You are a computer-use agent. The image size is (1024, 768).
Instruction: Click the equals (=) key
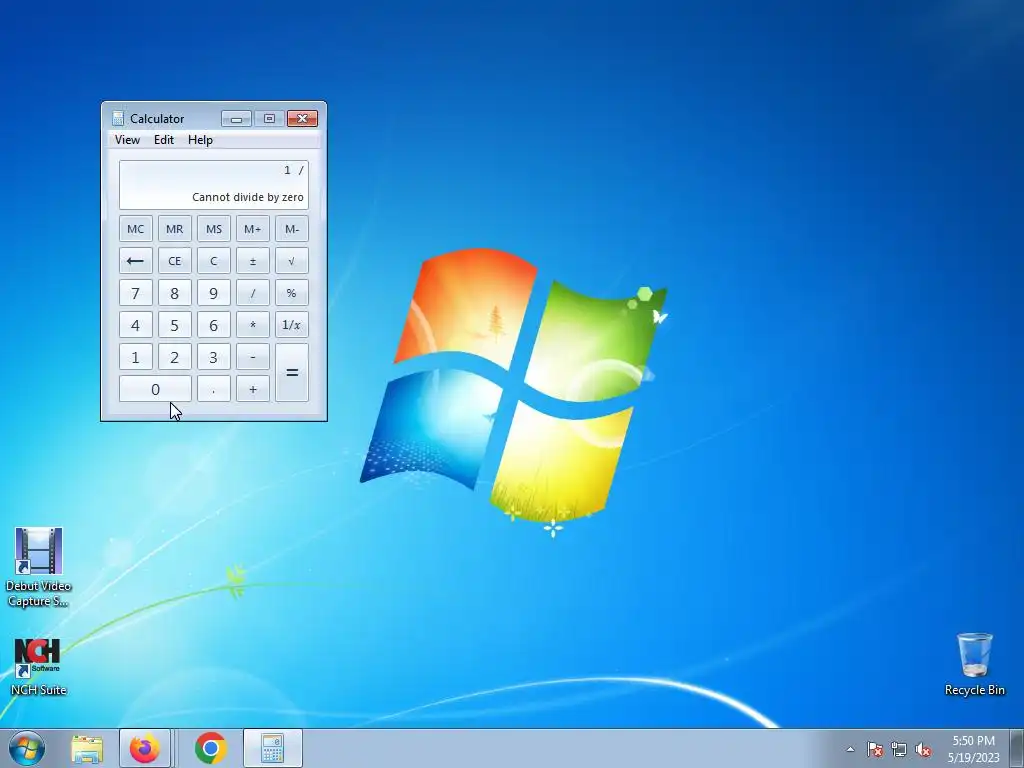[292, 372]
